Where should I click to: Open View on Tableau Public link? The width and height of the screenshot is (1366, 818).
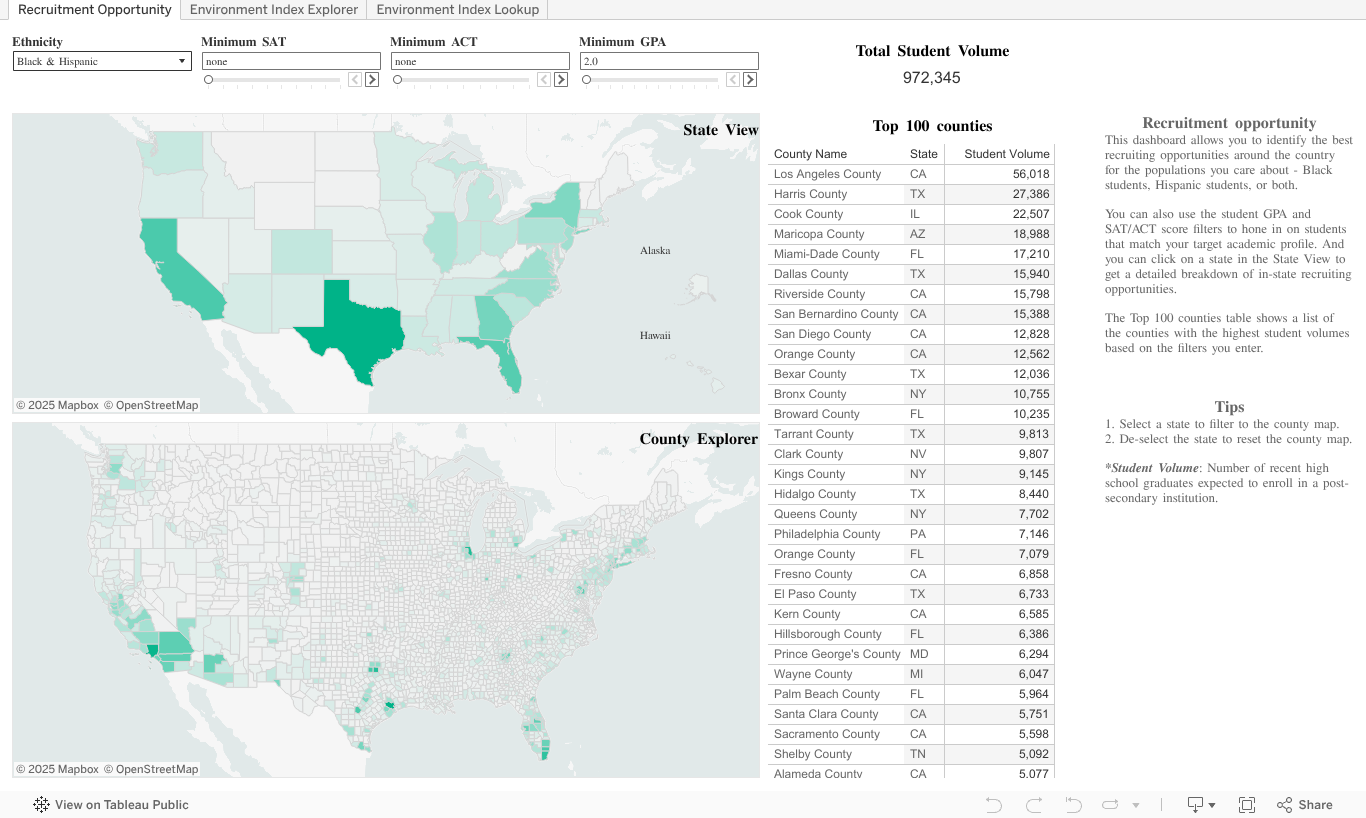pyautogui.click(x=111, y=805)
